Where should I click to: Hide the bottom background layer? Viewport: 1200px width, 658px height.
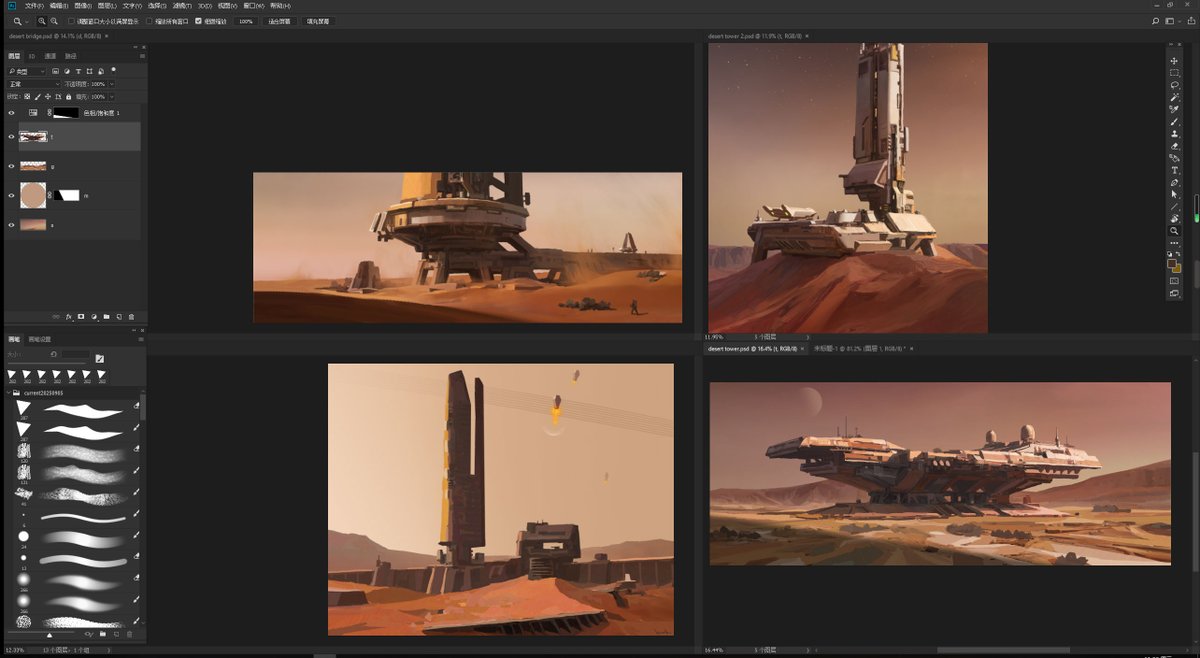(x=12, y=225)
